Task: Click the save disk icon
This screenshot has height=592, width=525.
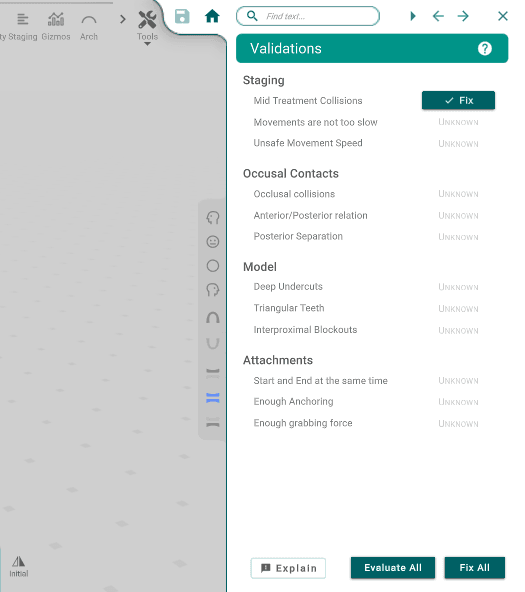Action: (182, 17)
